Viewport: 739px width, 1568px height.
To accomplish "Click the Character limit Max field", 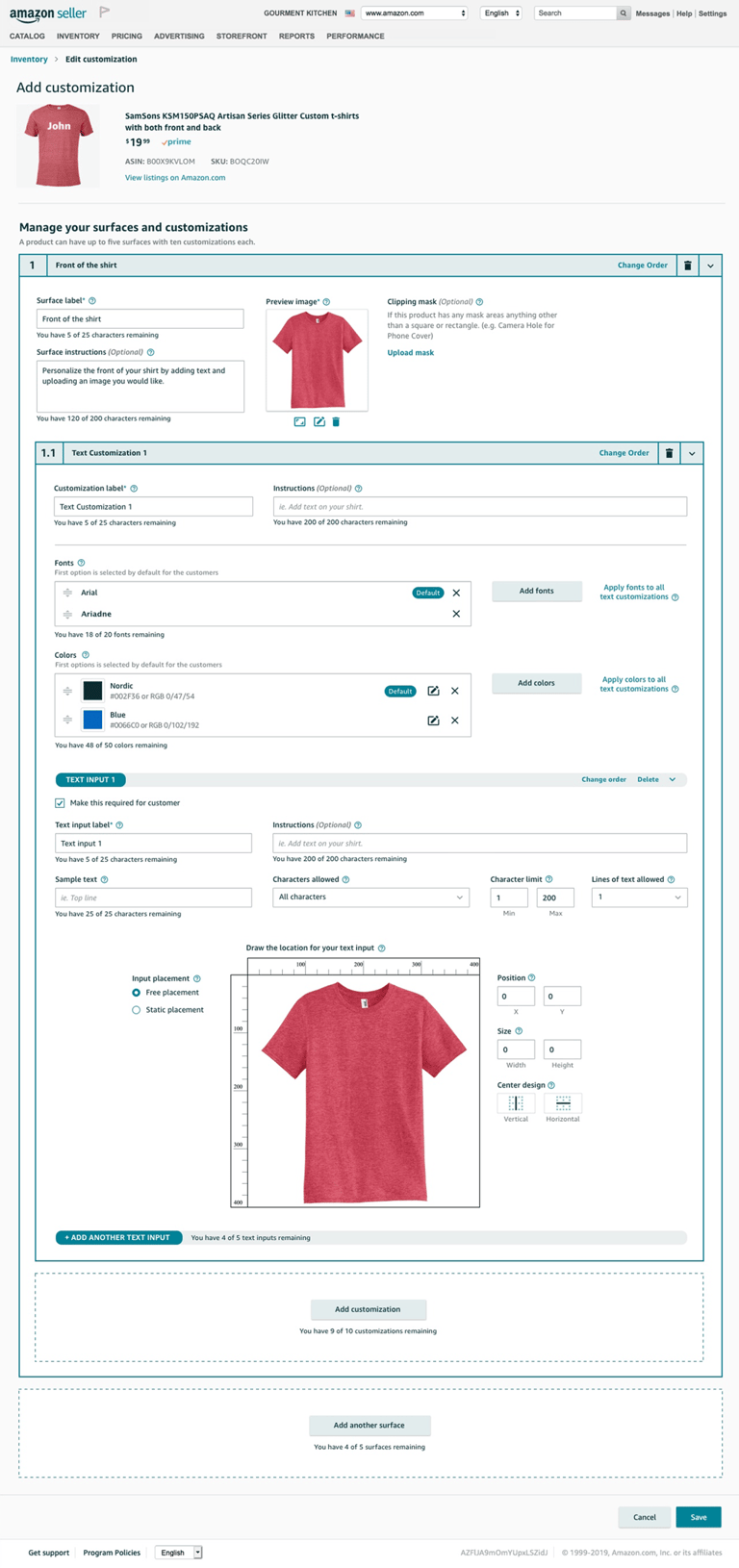I will (x=555, y=898).
